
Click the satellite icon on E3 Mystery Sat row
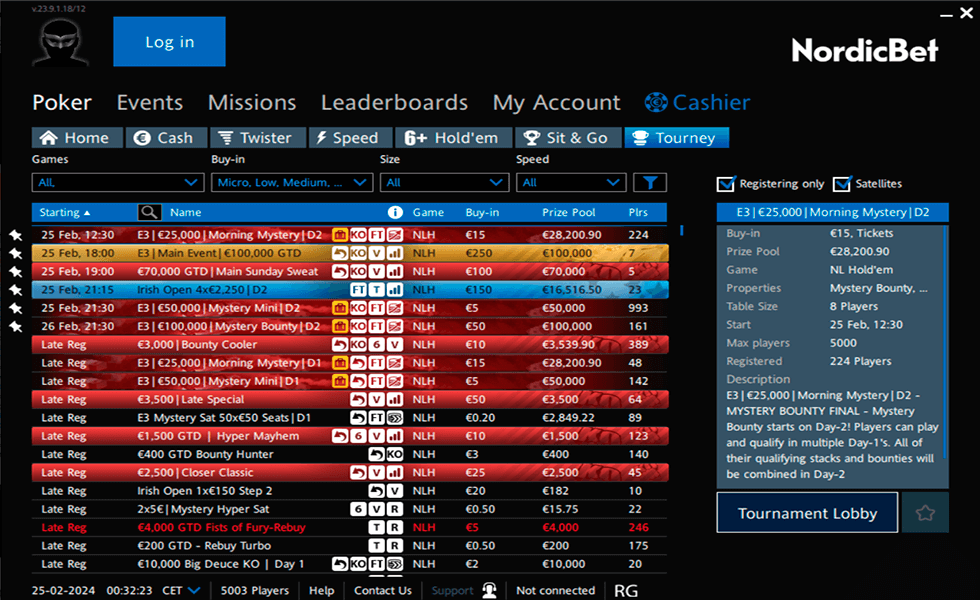click(x=394, y=418)
